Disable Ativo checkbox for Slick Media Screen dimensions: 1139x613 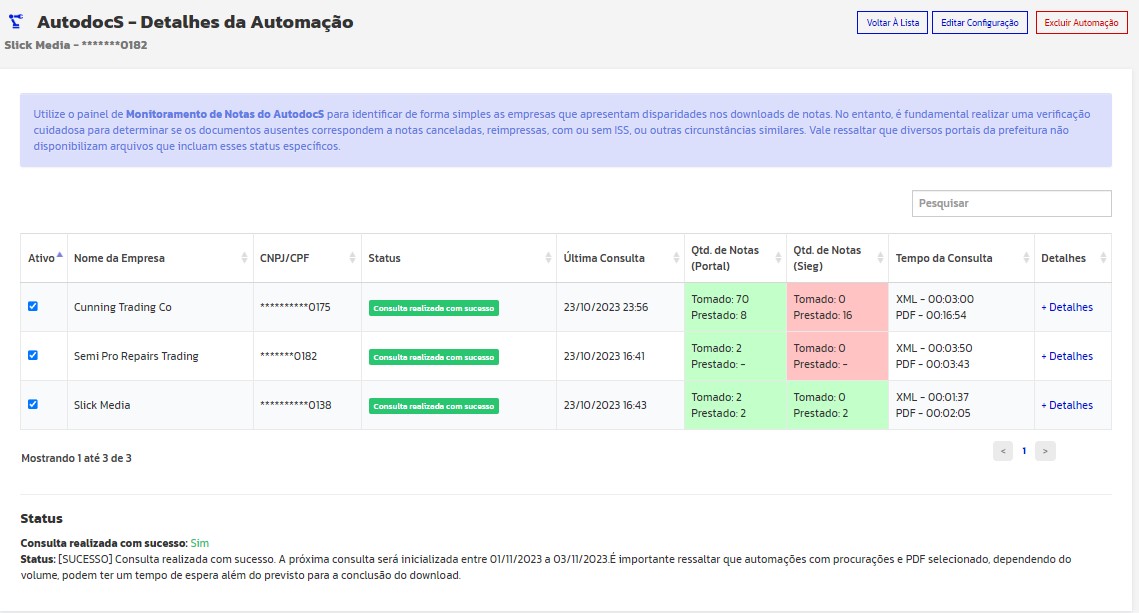pos(33,404)
